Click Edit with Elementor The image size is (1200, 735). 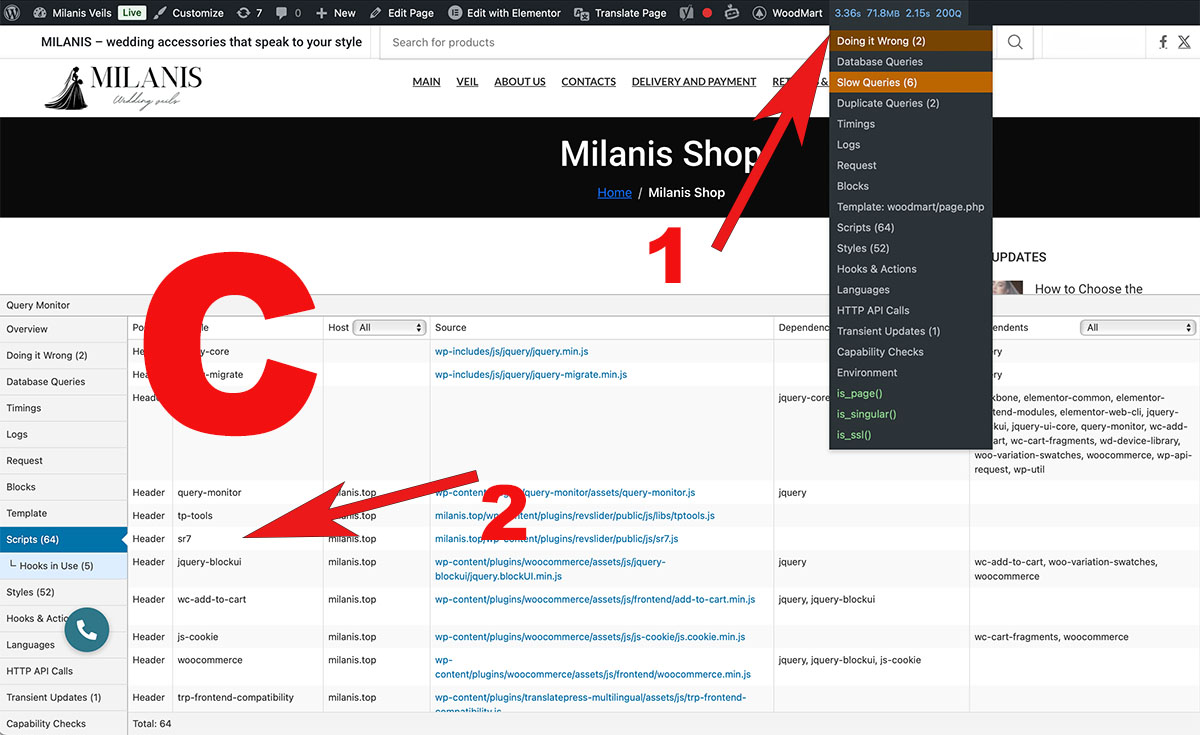click(504, 13)
